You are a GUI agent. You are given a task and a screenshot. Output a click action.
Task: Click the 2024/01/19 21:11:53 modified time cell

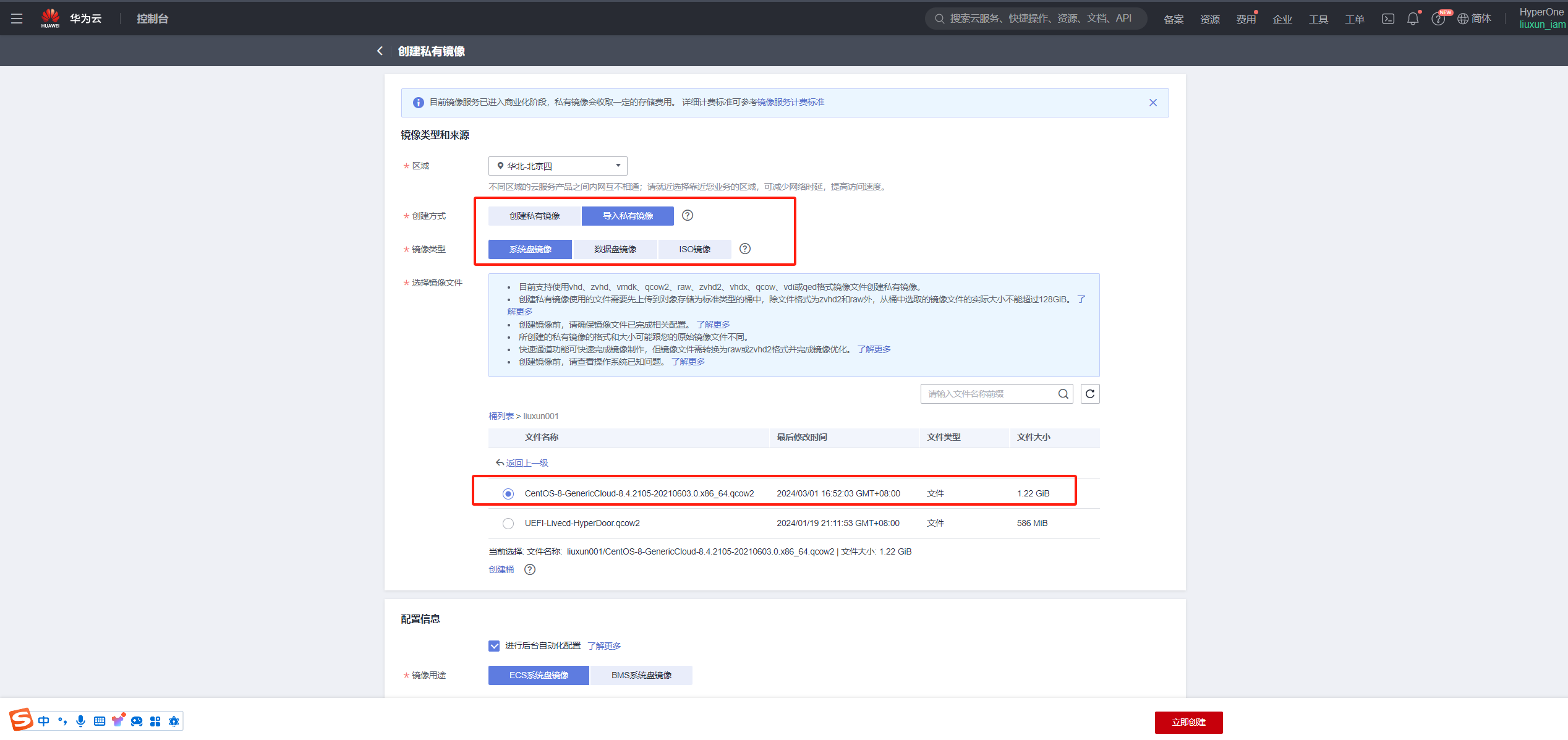(x=838, y=523)
